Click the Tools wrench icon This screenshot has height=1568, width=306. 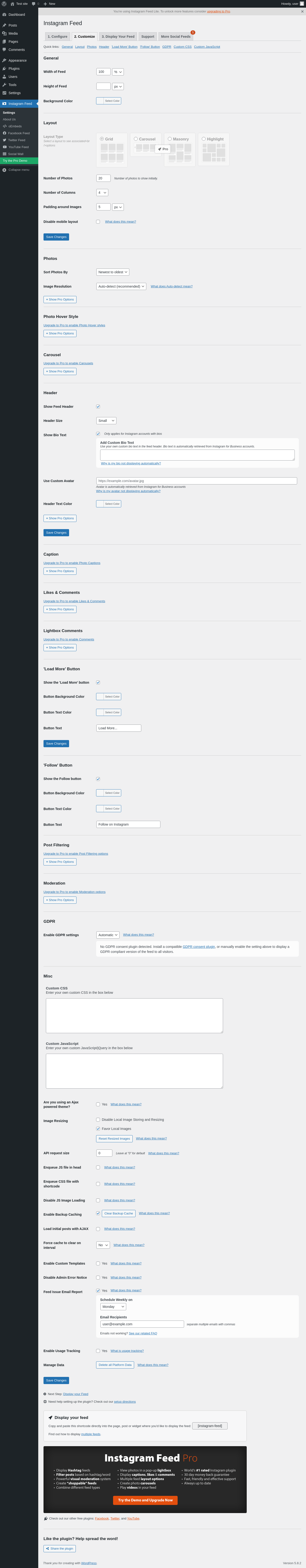tap(4, 85)
